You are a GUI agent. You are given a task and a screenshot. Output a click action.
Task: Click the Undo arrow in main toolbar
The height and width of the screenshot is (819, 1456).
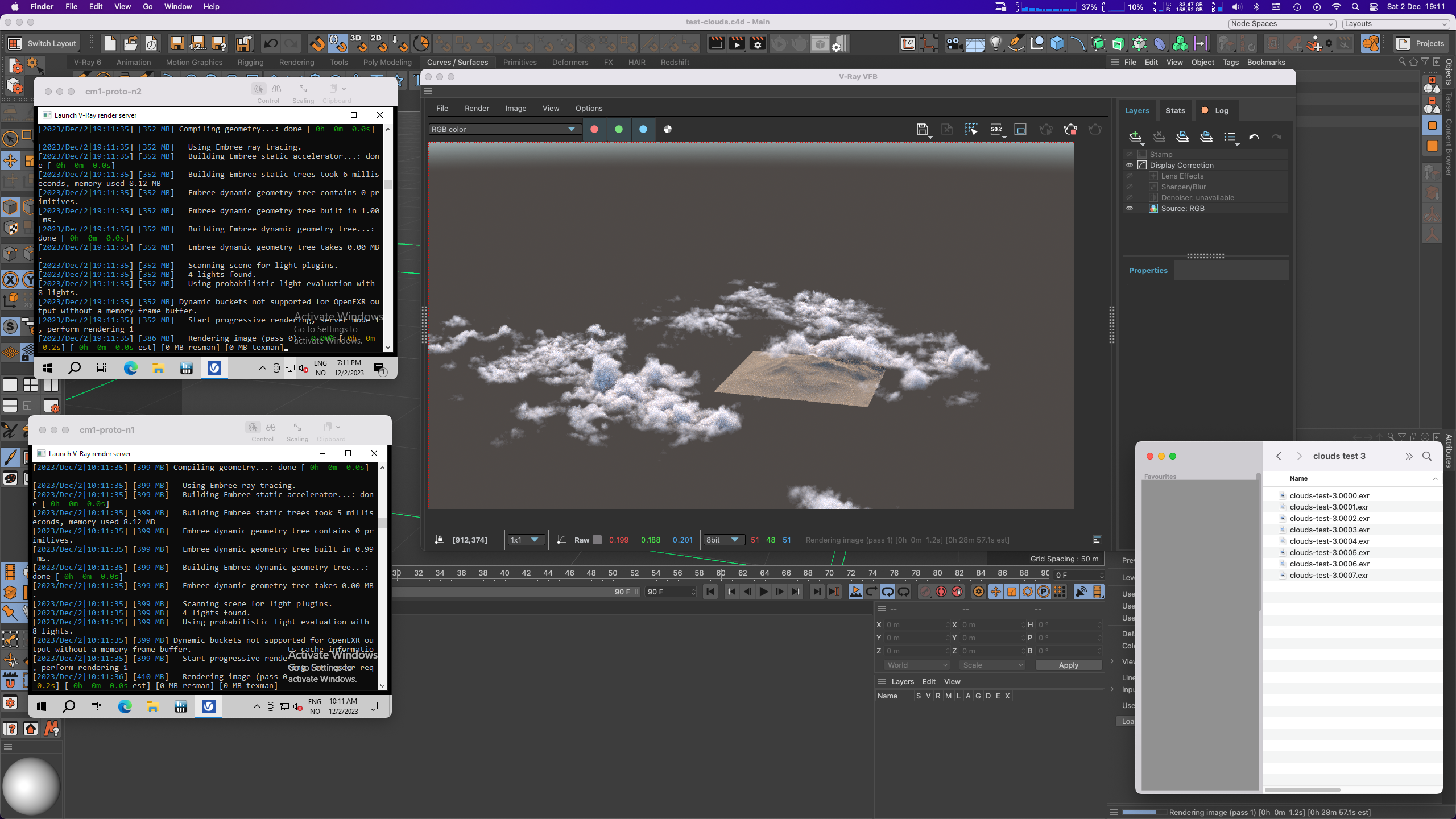(x=271, y=43)
